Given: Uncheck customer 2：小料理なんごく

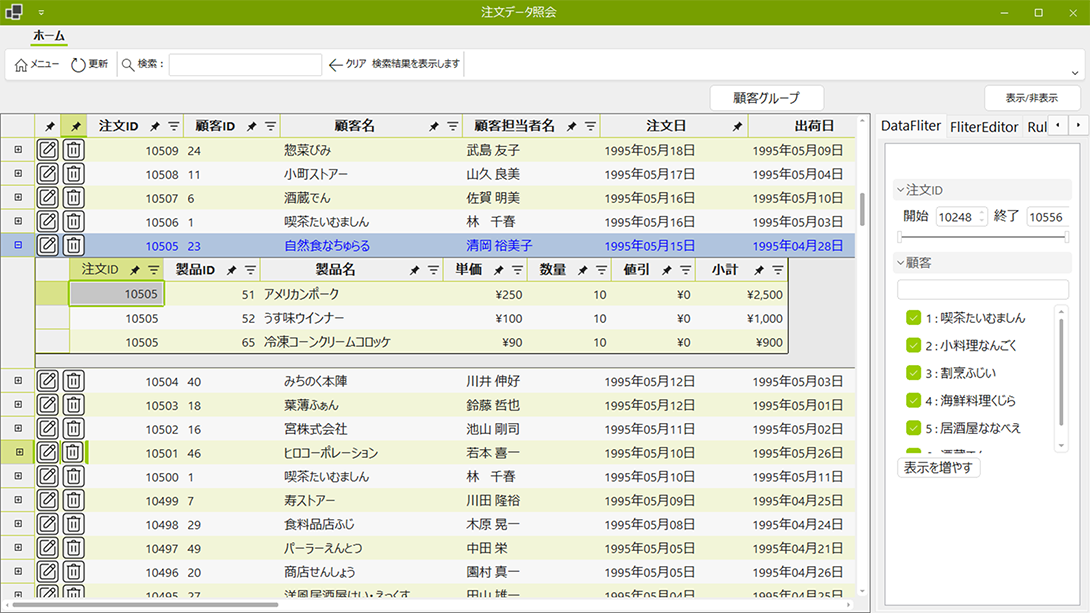Looking at the screenshot, I should tap(913, 345).
